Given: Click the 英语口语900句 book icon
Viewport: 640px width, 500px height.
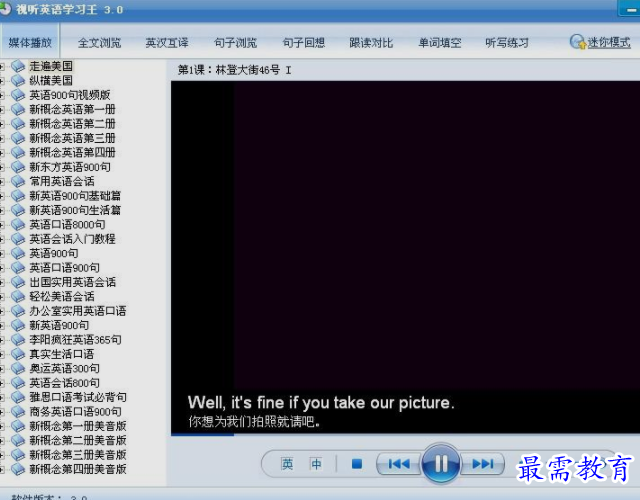Looking at the screenshot, I should click(x=18, y=268).
